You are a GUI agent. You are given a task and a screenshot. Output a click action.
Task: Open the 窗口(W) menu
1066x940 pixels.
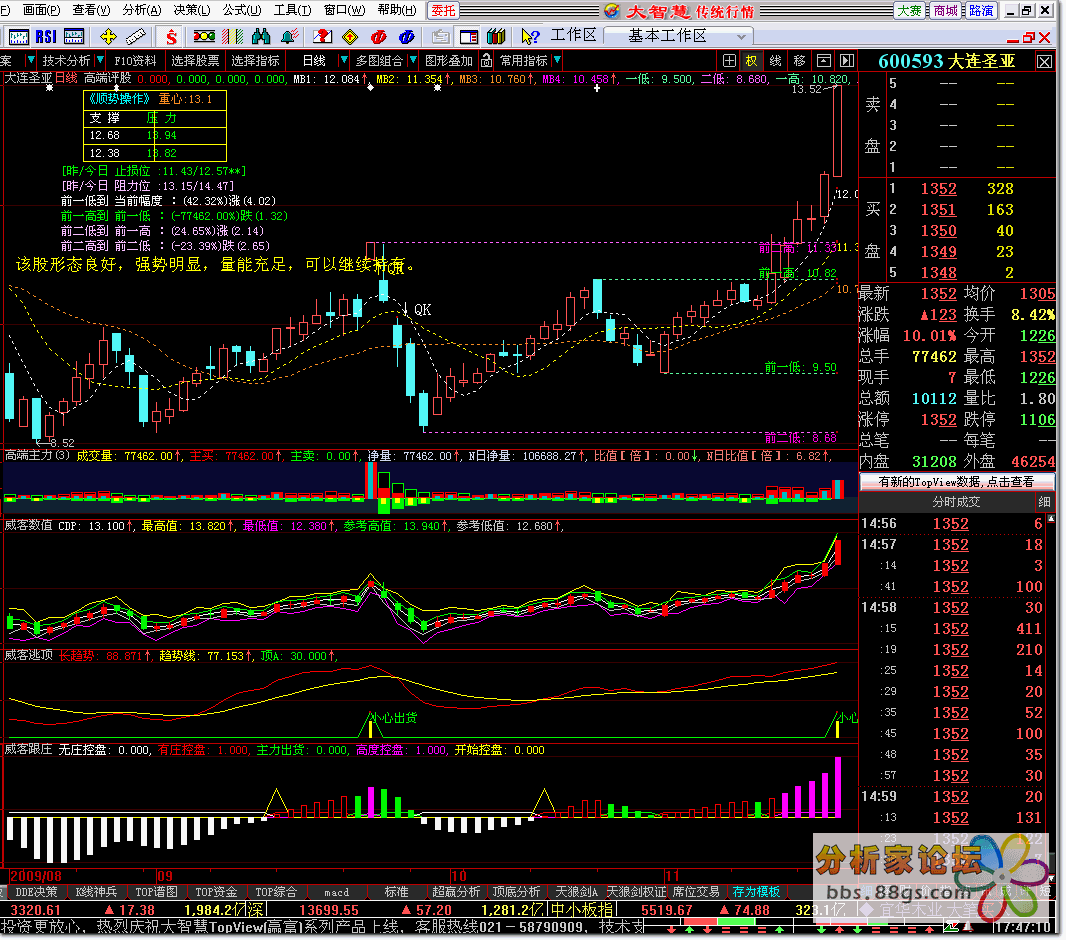tap(344, 11)
